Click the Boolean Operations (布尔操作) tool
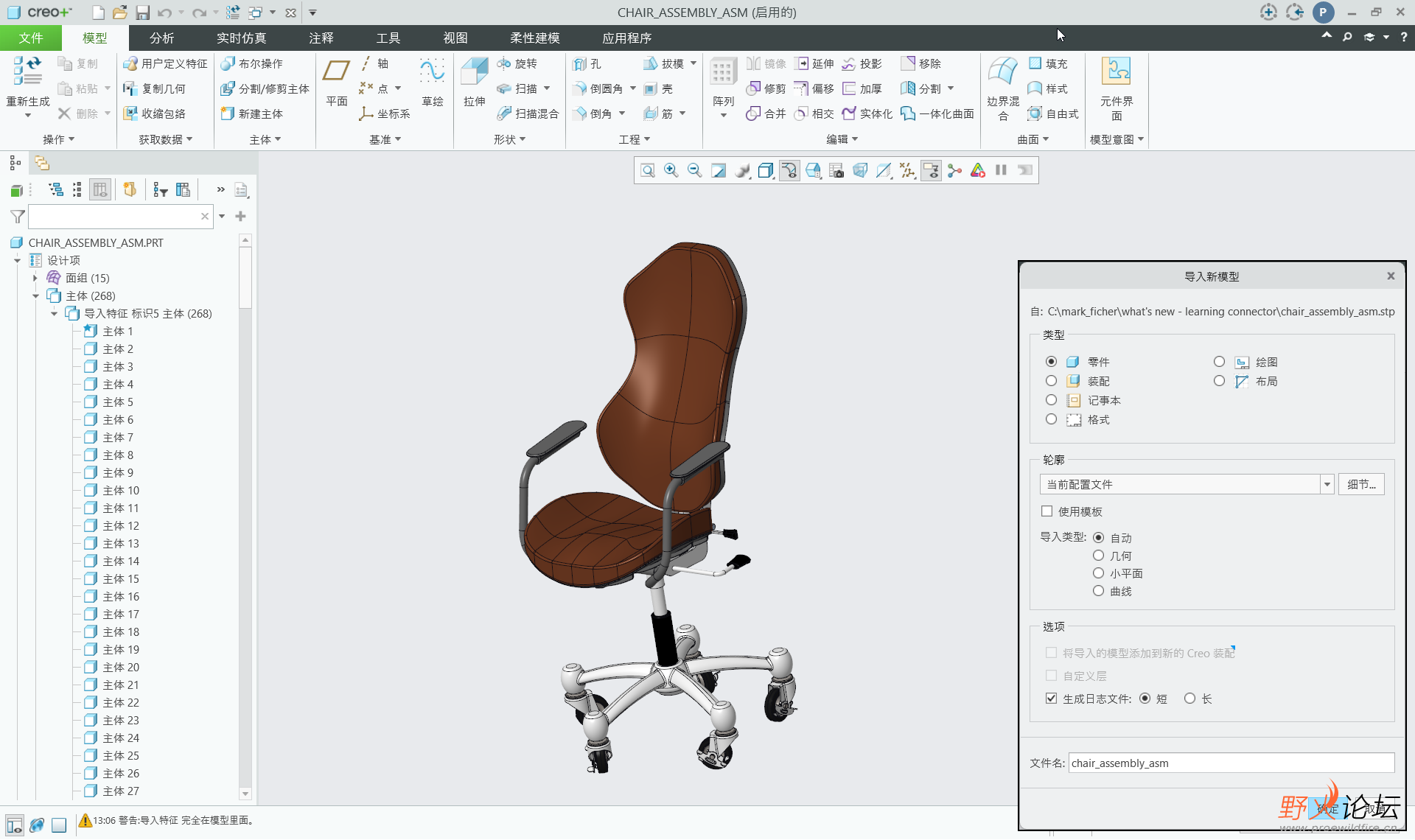Screen dimensions: 1415x840 252,63
